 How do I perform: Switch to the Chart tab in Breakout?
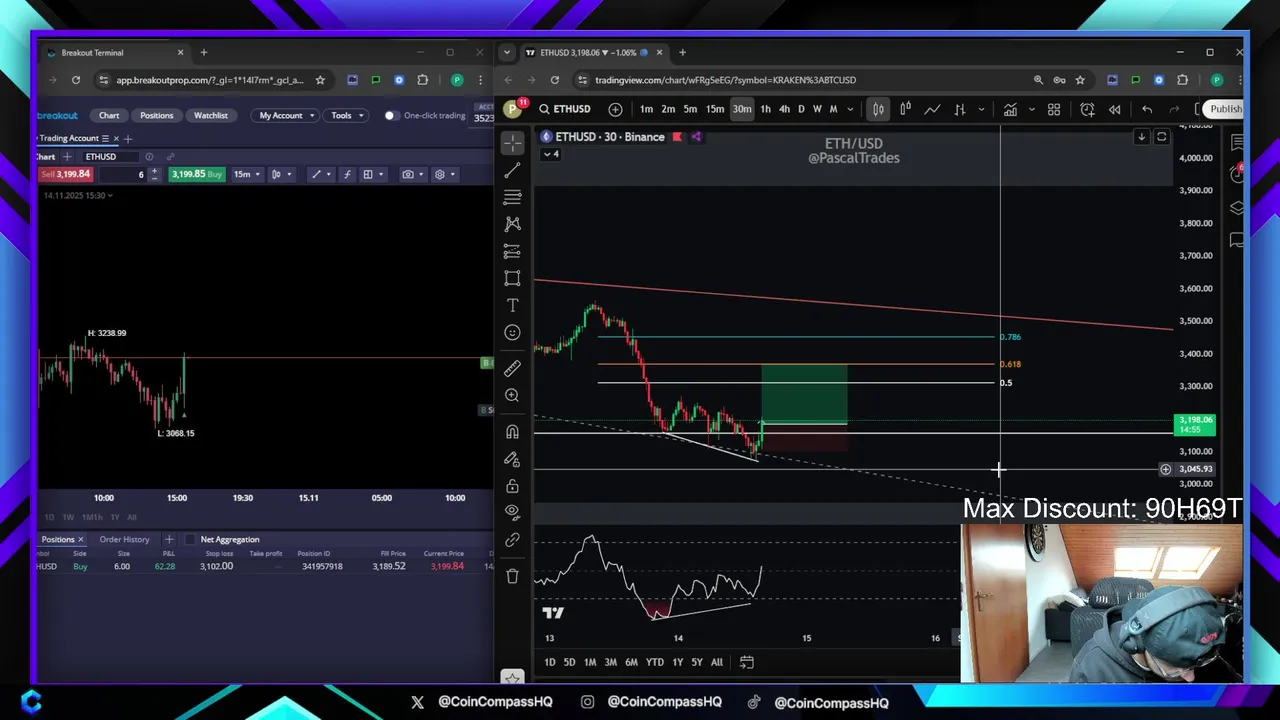tap(109, 115)
